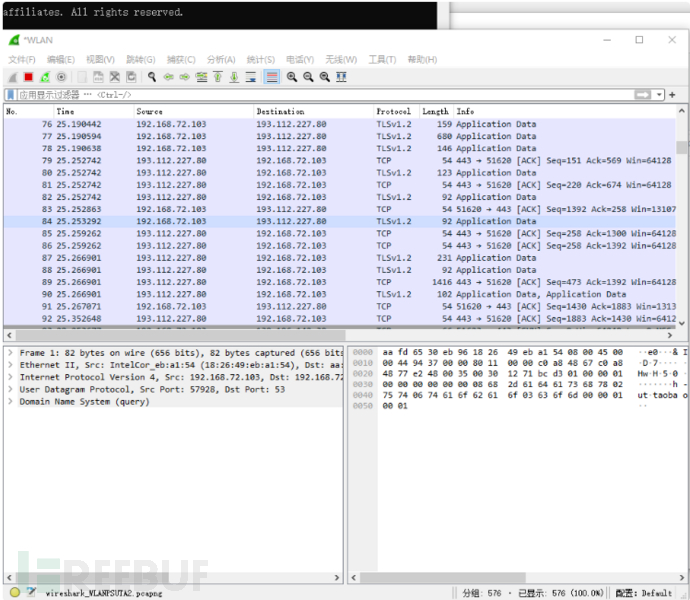Click the 配置: Default profile label
Screen dimensions: 690x600
(x=643, y=592)
